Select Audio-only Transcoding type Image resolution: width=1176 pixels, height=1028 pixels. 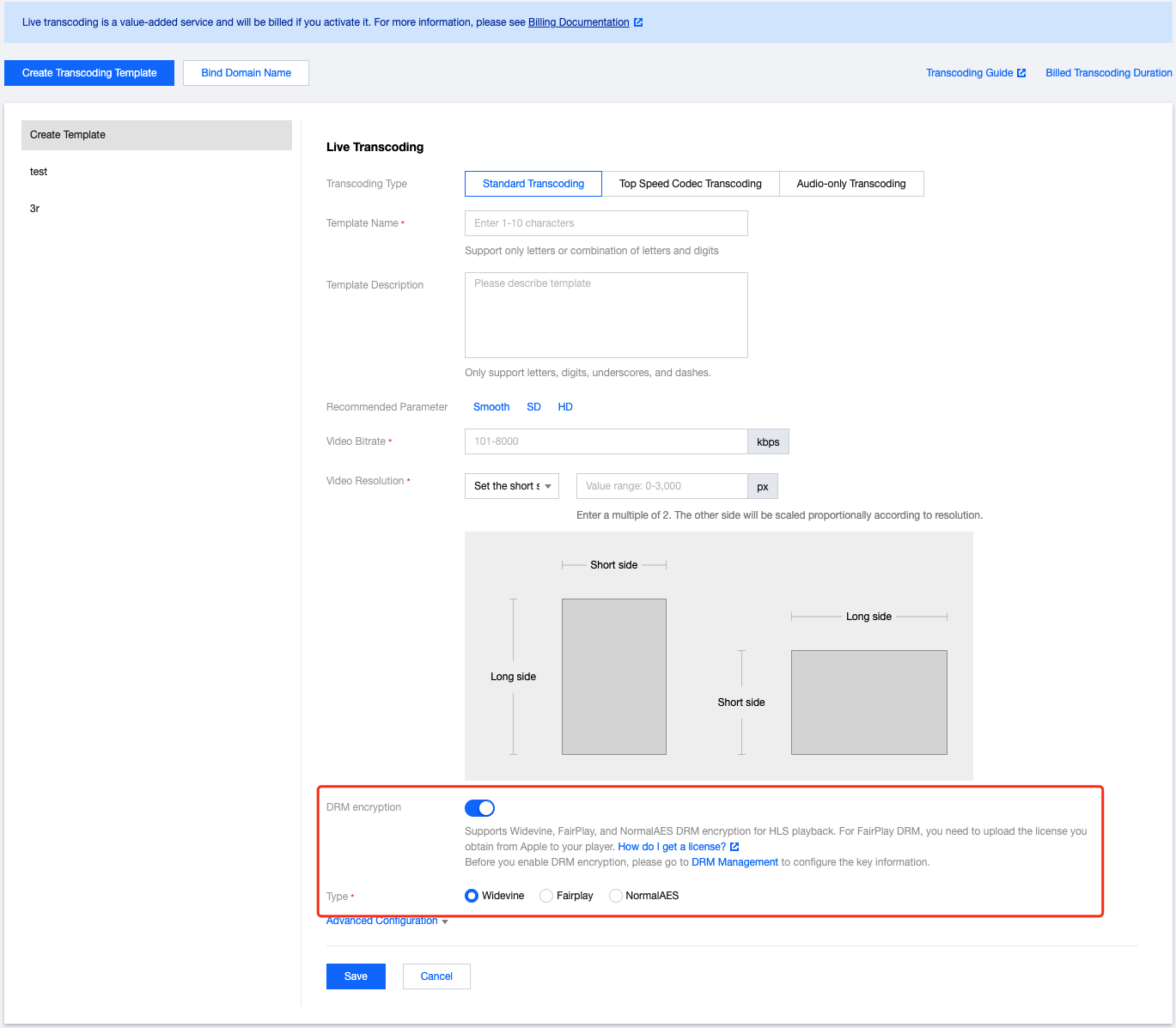click(x=850, y=184)
